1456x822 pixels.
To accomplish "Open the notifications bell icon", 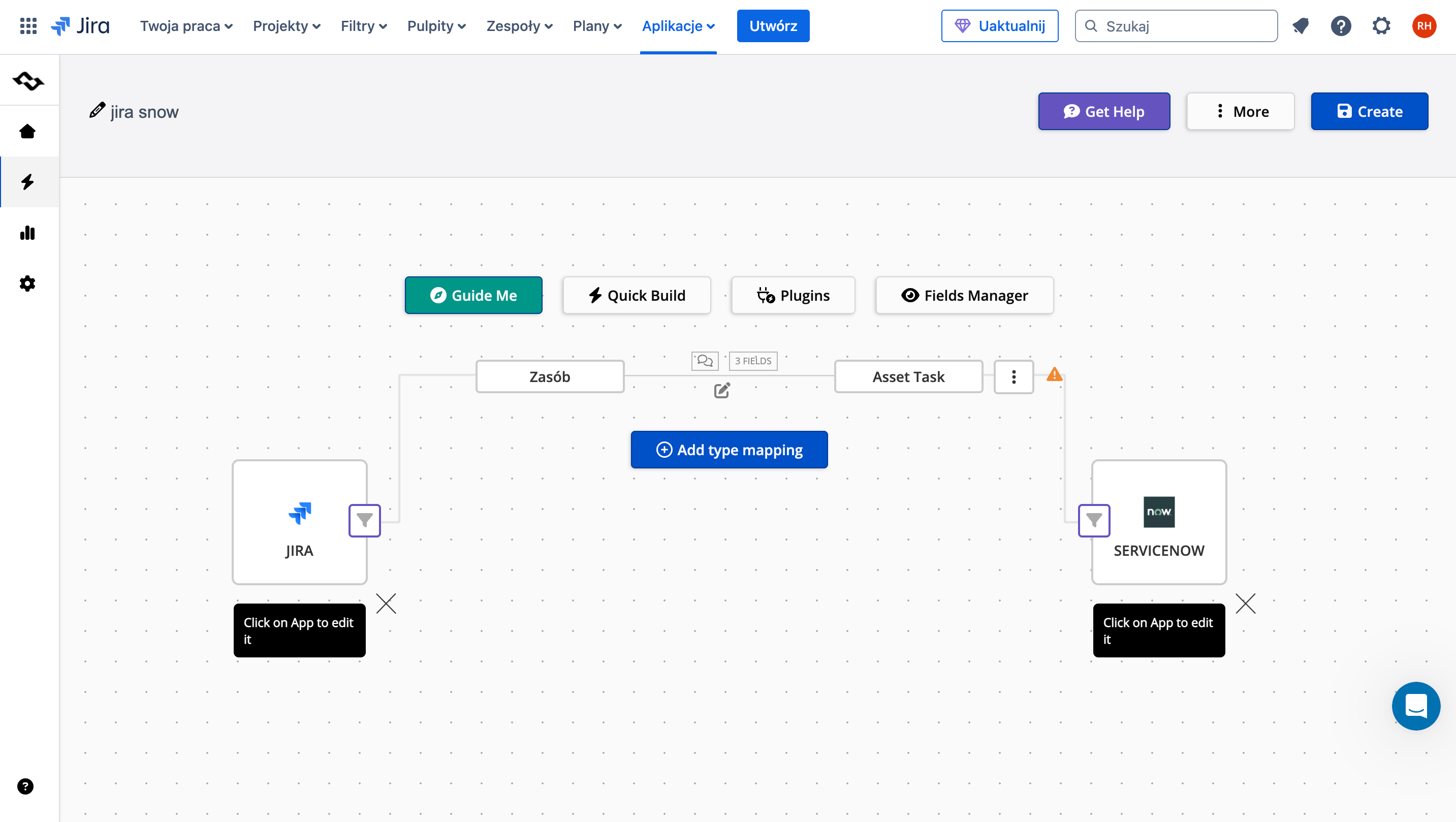I will (1301, 26).
